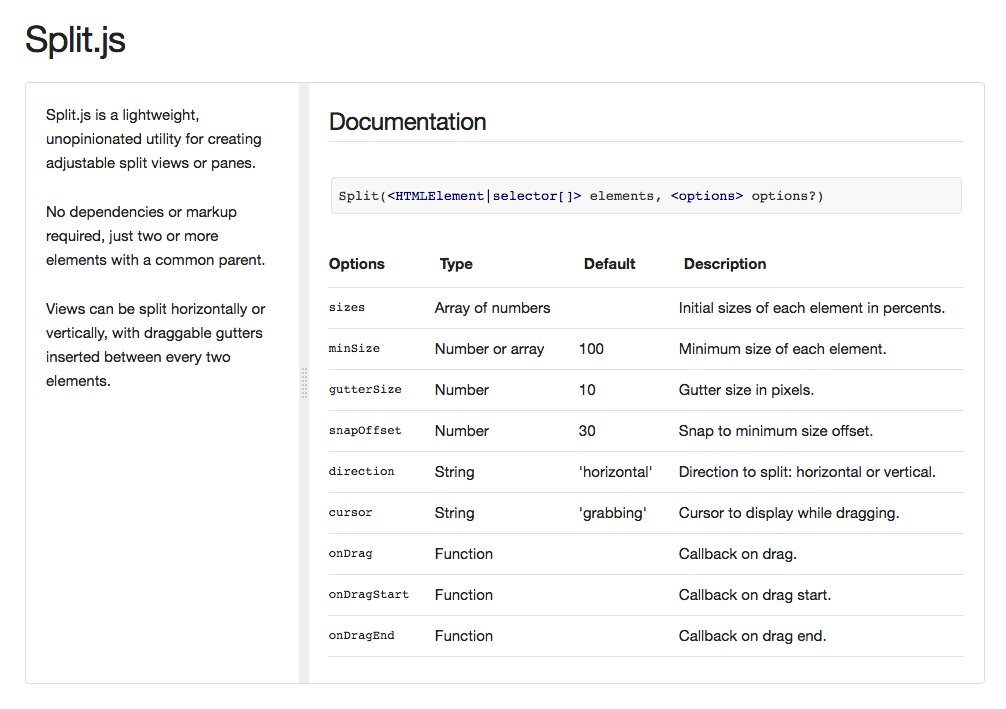Click the Split function signature code block

click(x=646, y=196)
